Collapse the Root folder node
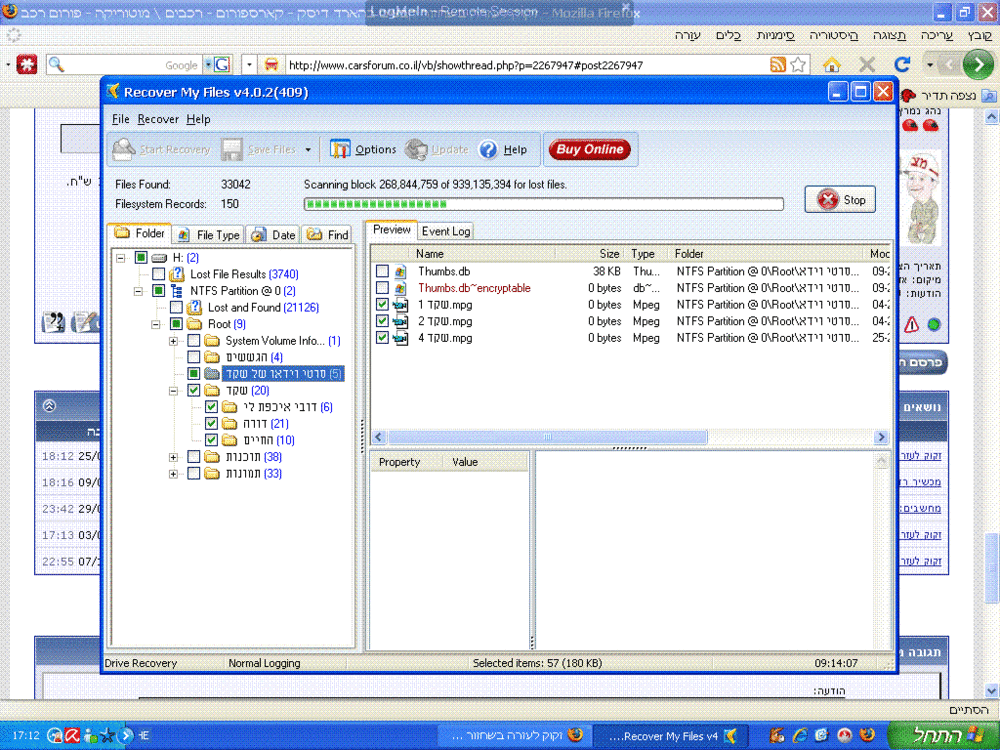Screen dimensions: 1000x750 pyautogui.click(x=155, y=325)
